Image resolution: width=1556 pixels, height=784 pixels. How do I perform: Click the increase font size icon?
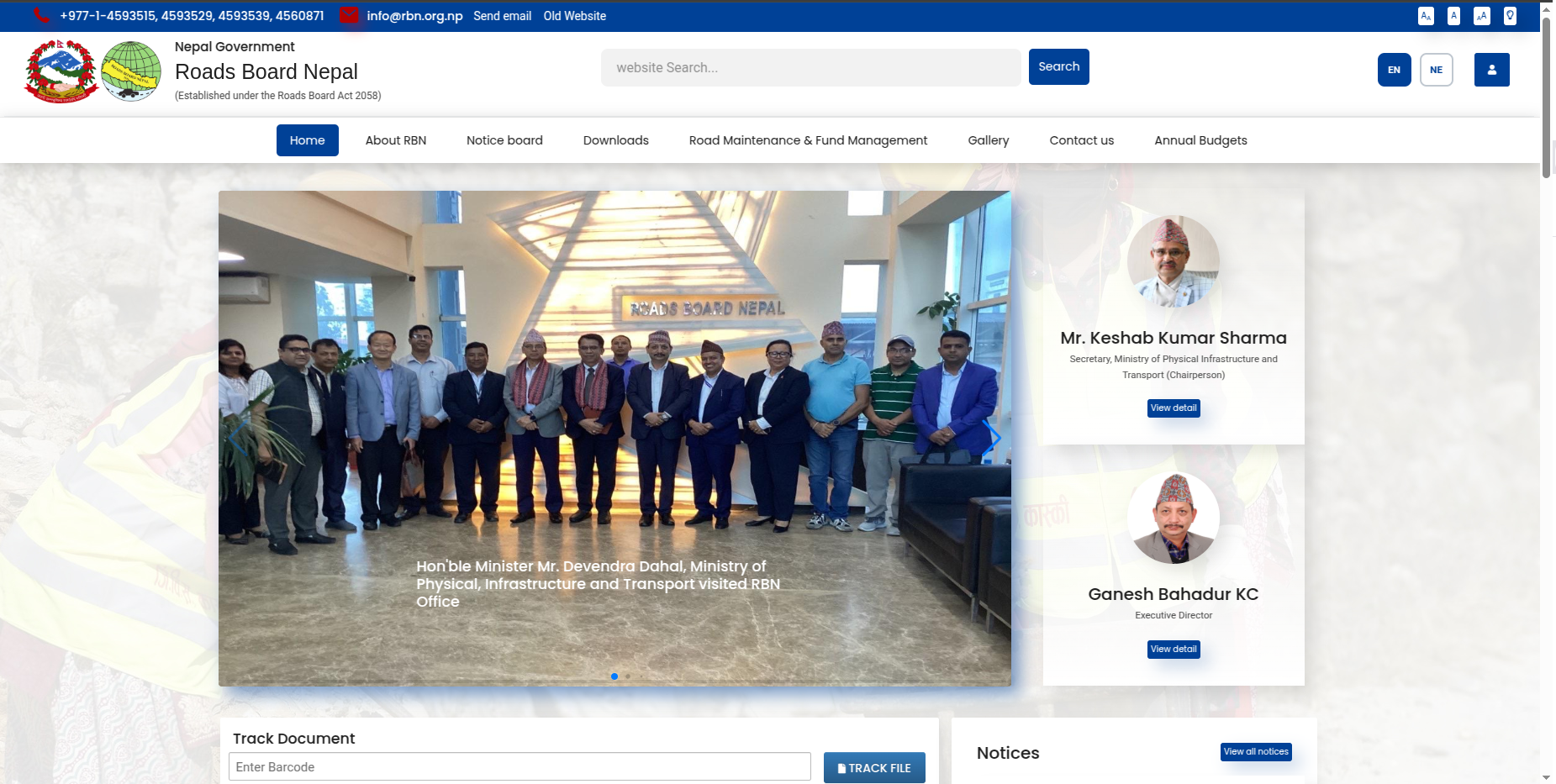(x=1481, y=16)
